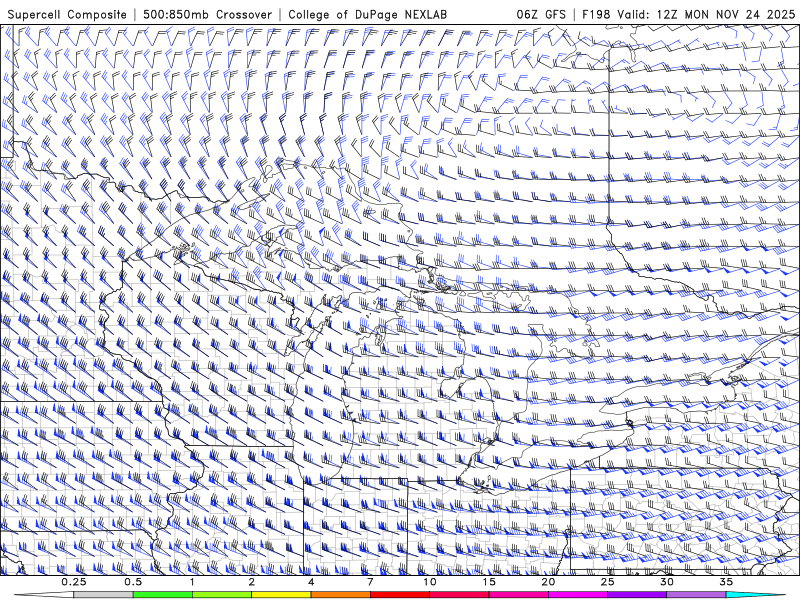The height and width of the screenshot is (600, 800).
Task: Click the cyan color bar tip after 35
Action: coord(756,595)
